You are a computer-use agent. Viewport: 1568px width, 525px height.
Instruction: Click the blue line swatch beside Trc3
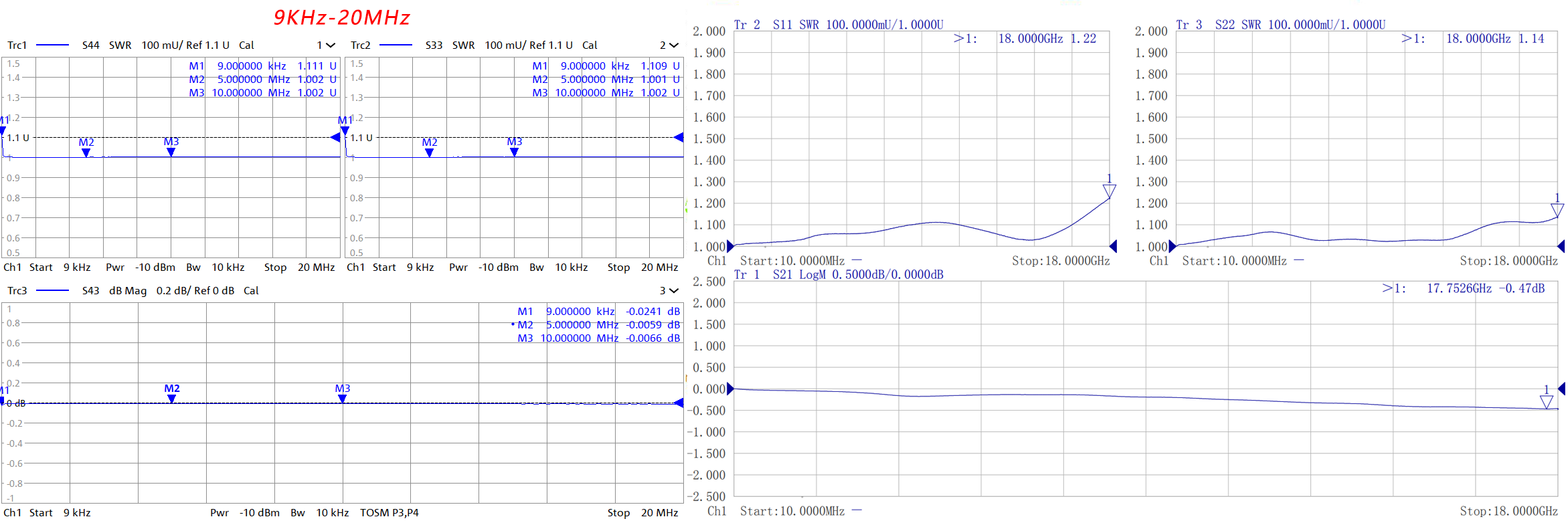click(x=52, y=291)
